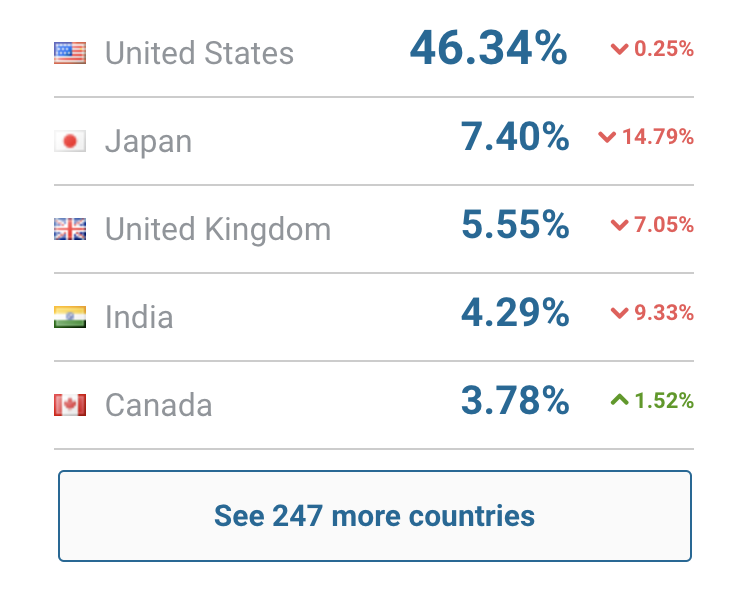Click the red down arrow beside 9.33%
754x596 pixels.
(619, 313)
